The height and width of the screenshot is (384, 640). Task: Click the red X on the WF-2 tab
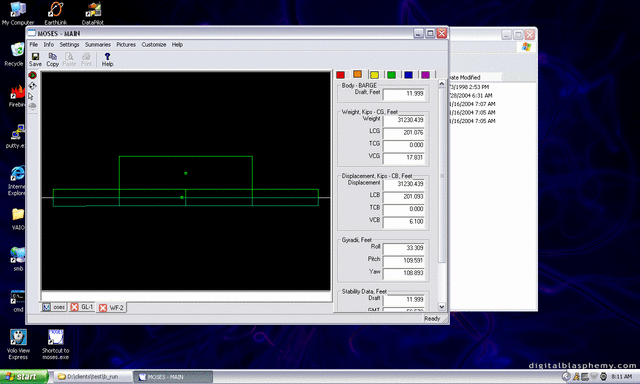(103, 308)
